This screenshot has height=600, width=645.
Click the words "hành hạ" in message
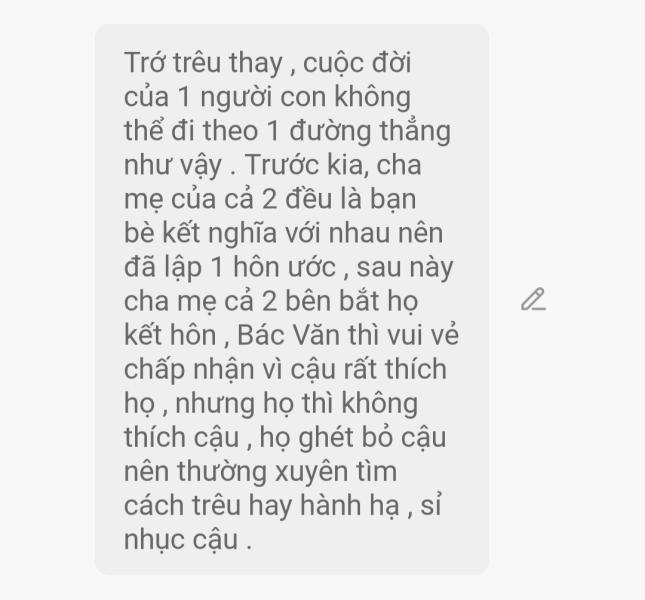pyautogui.click(x=350, y=506)
